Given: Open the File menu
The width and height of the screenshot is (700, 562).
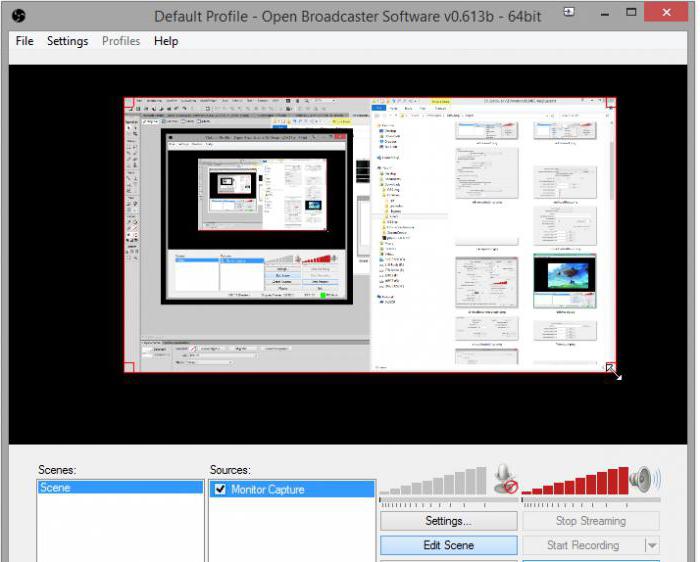Looking at the screenshot, I should click(x=25, y=41).
